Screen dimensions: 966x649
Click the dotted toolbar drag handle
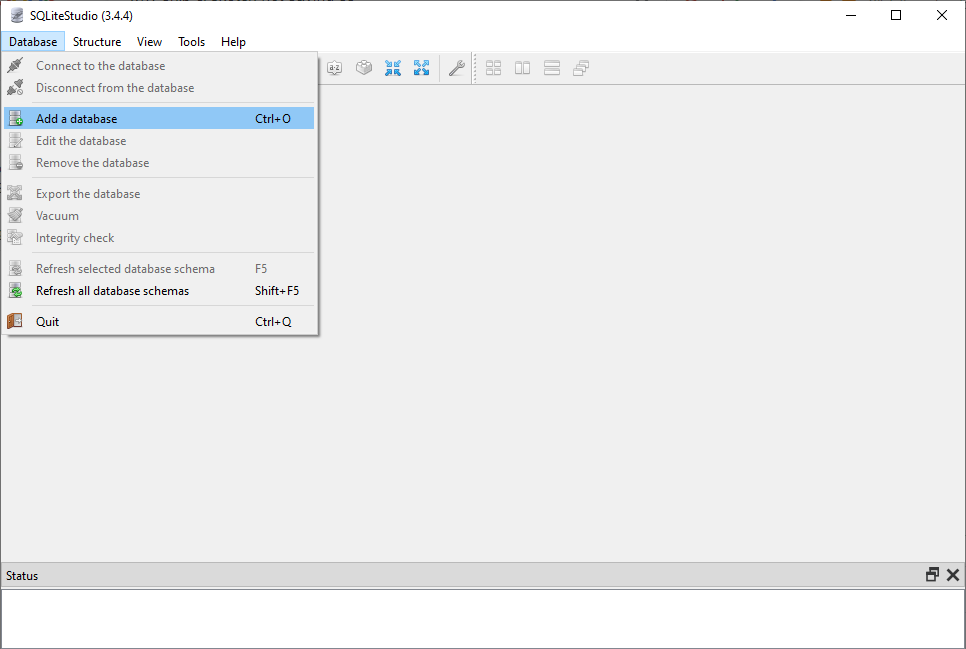pos(474,68)
